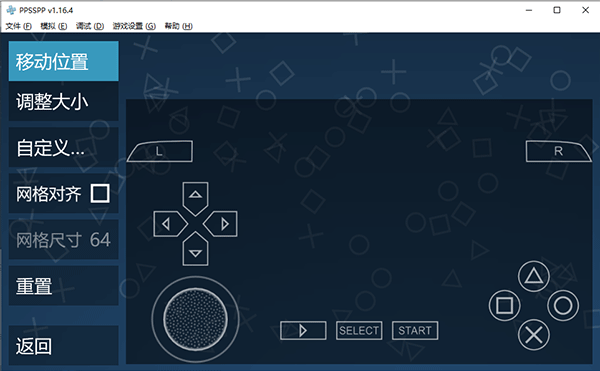The image size is (600, 371).
Task: Select the R shoulder button control
Action: tap(559, 151)
